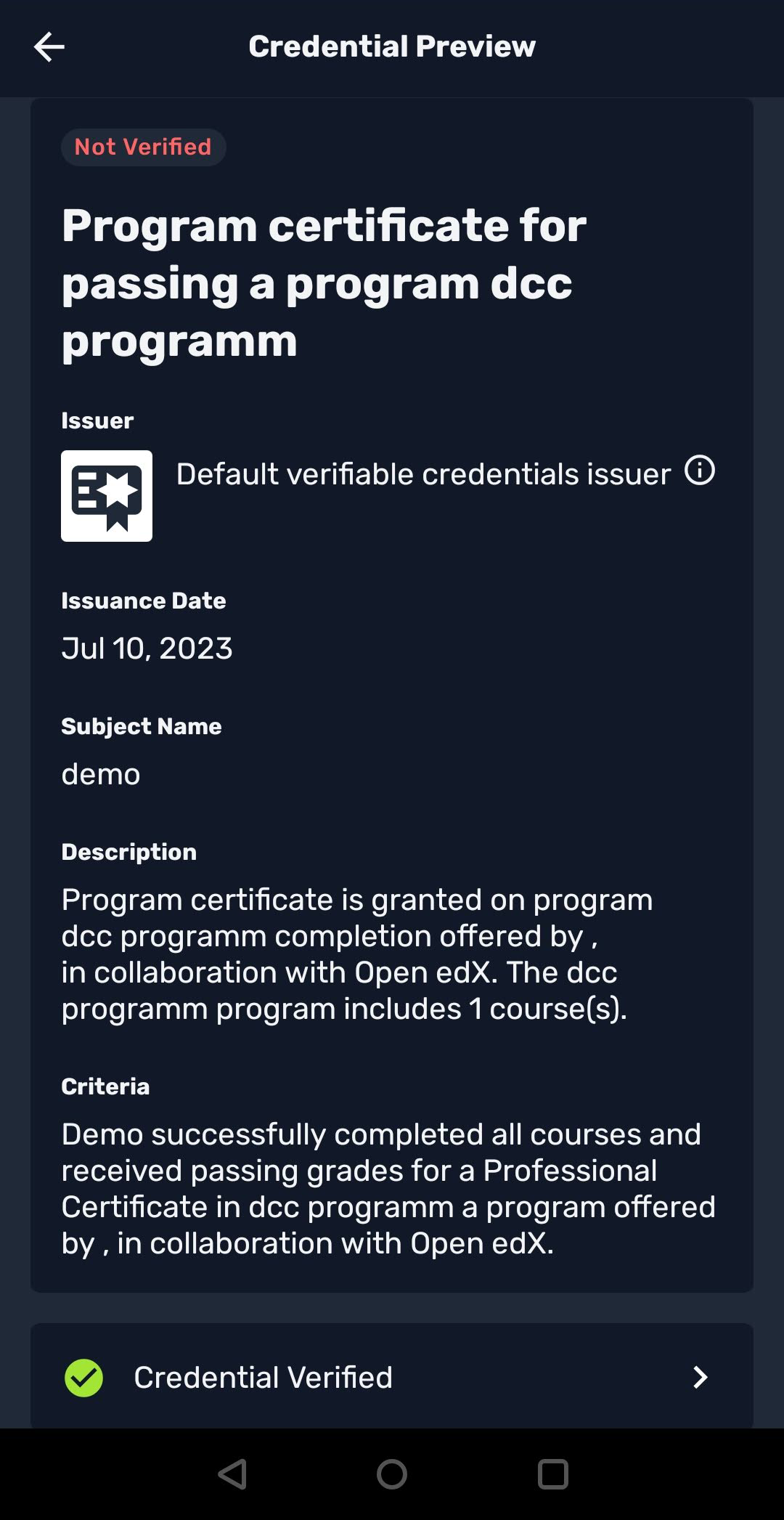
Task: Tap the Not Verified status badge
Action: click(x=143, y=147)
